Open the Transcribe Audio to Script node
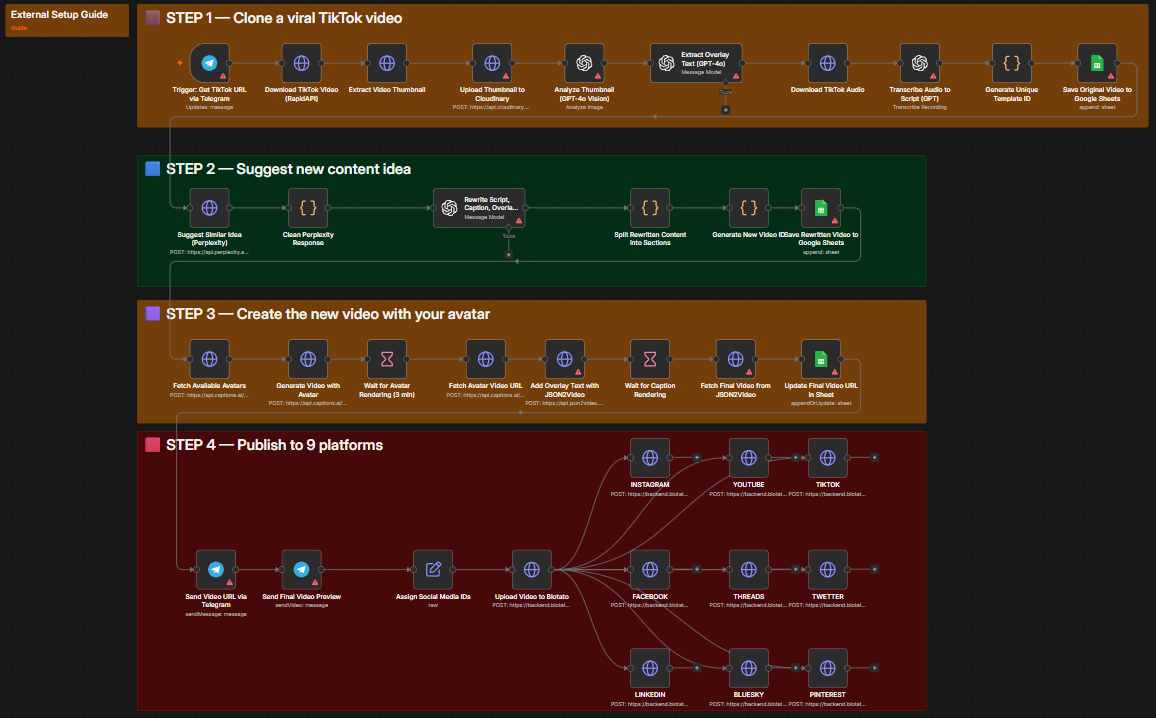 [x=919, y=63]
